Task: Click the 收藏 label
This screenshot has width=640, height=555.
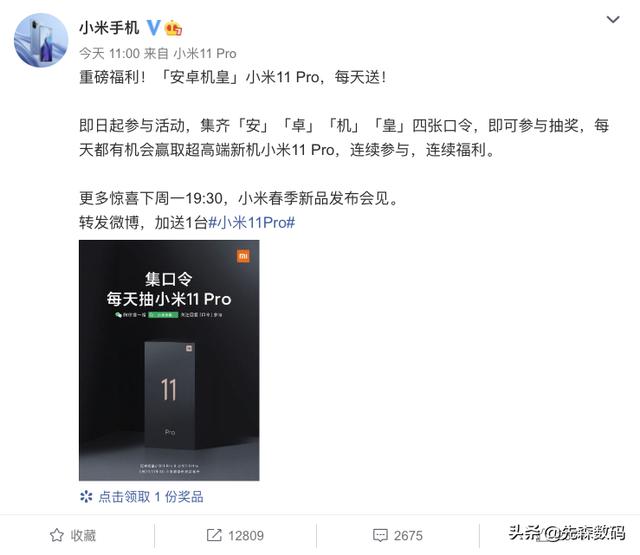Action: click(x=83, y=535)
